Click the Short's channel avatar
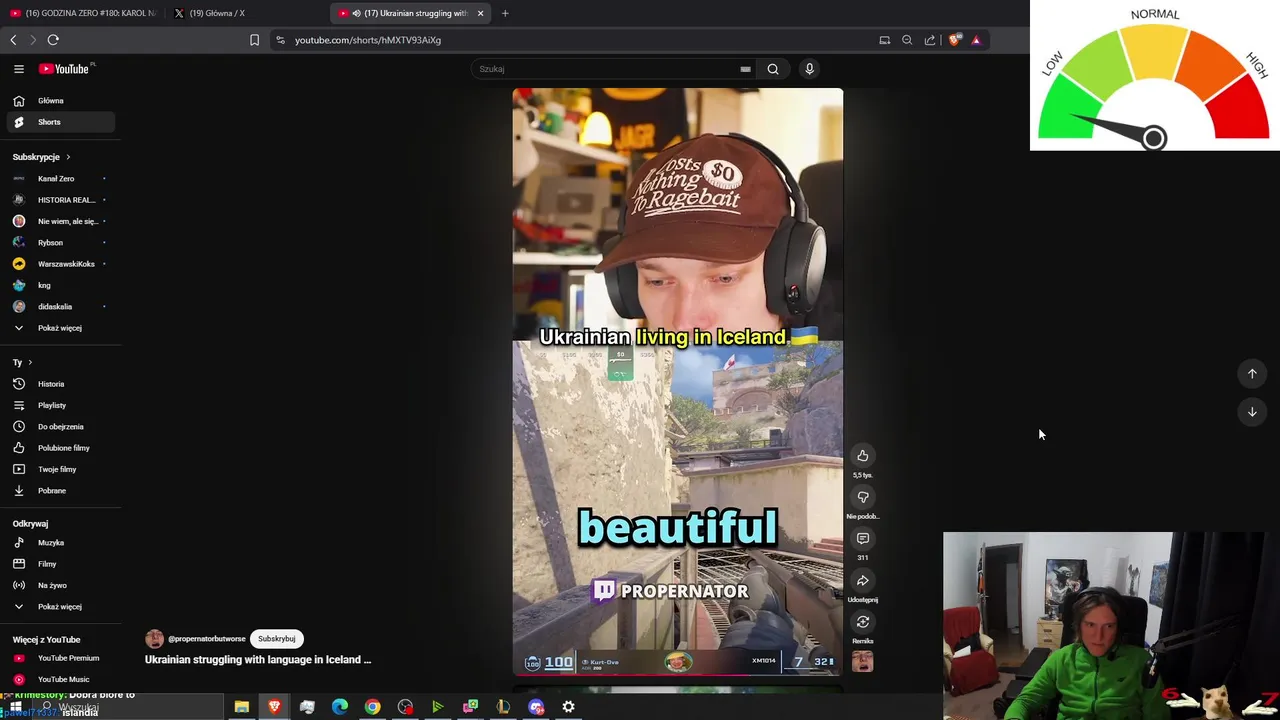This screenshot has height=720, width=1280. pyautogui.click(x=154, y=639)
